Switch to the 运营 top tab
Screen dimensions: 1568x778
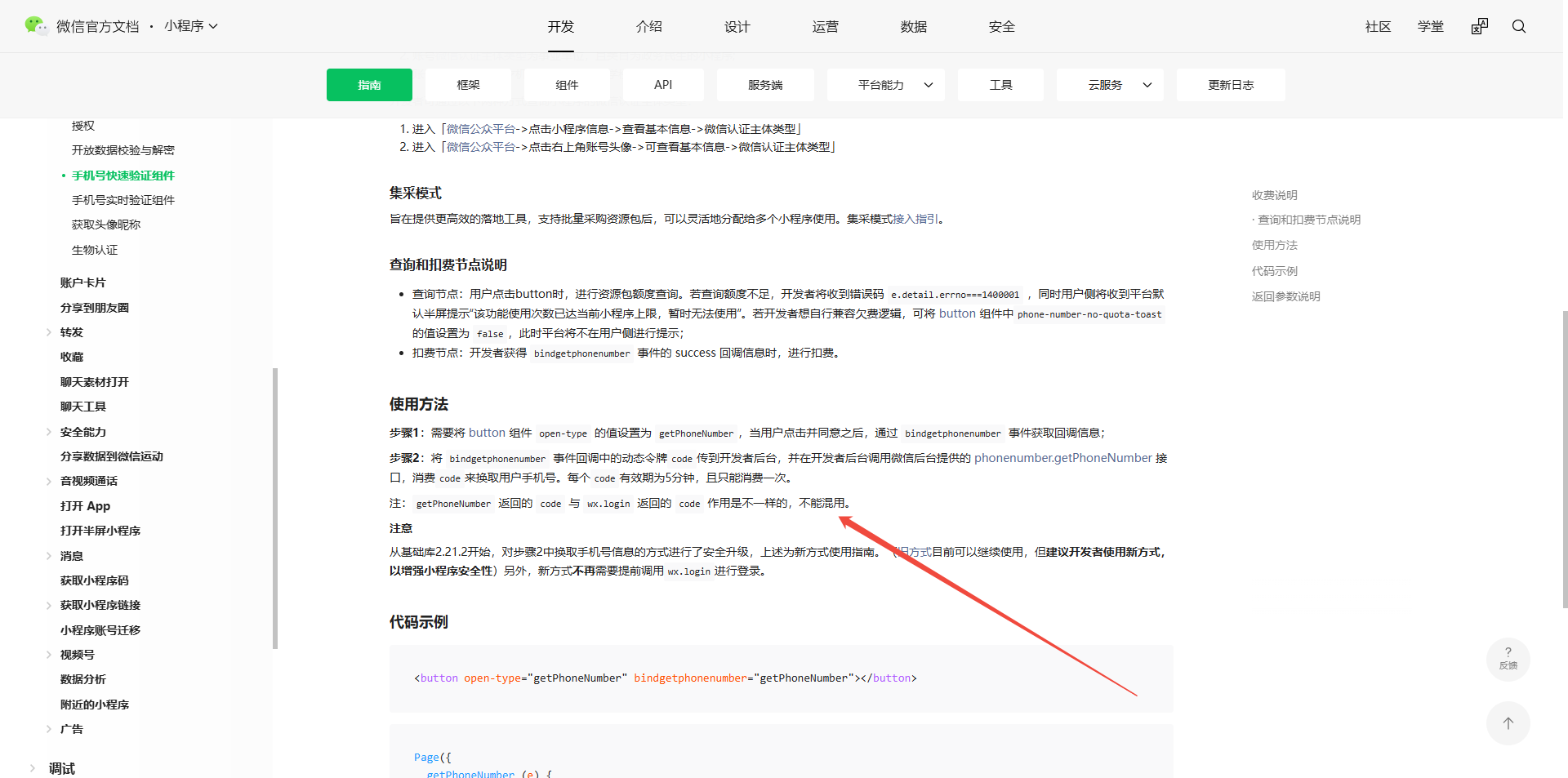[826, 27]
